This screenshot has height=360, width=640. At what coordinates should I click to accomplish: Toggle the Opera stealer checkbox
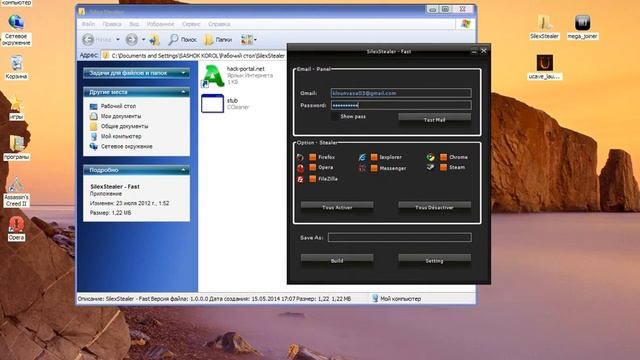pos(313,167)
